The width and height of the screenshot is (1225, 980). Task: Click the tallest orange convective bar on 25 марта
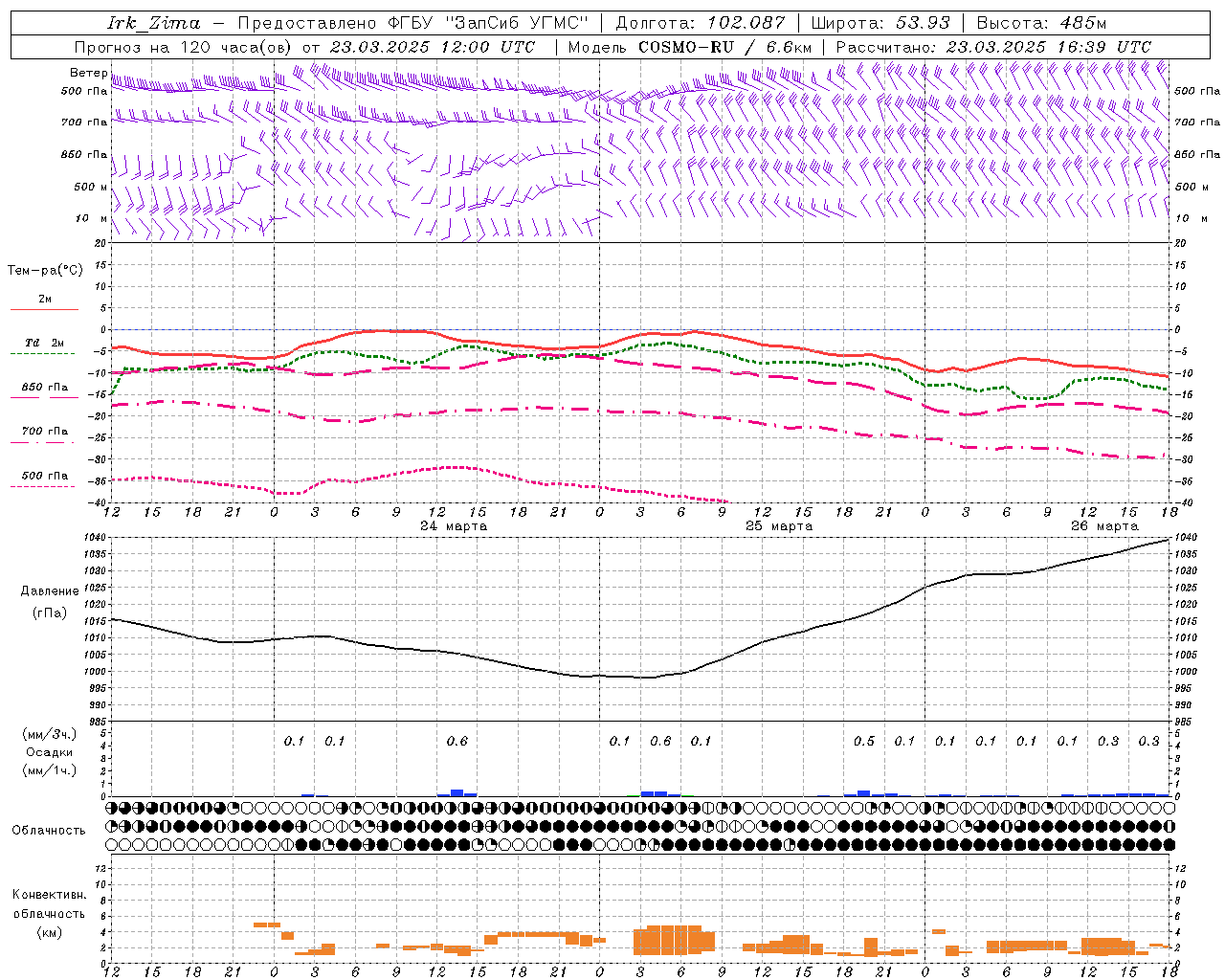click(x=674, y=940)
